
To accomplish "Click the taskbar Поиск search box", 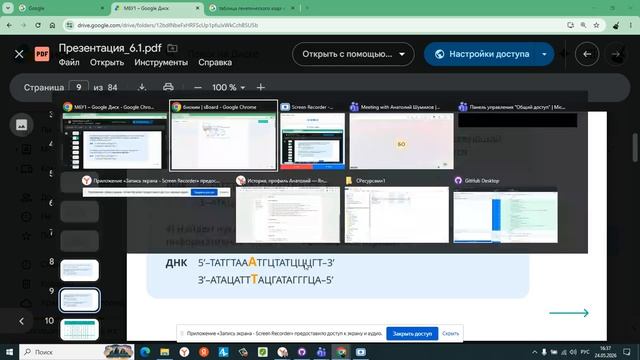I will [77, 352].
